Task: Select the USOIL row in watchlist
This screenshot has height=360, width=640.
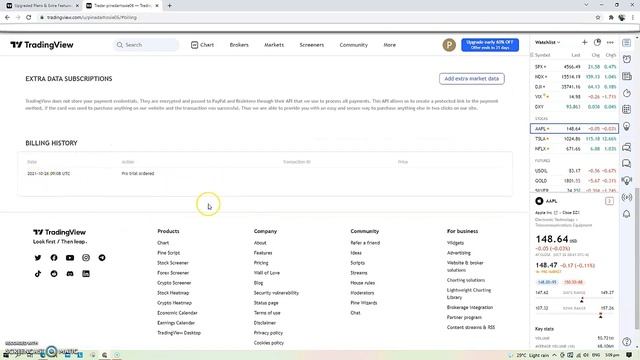Action: (x=574, y=171)
